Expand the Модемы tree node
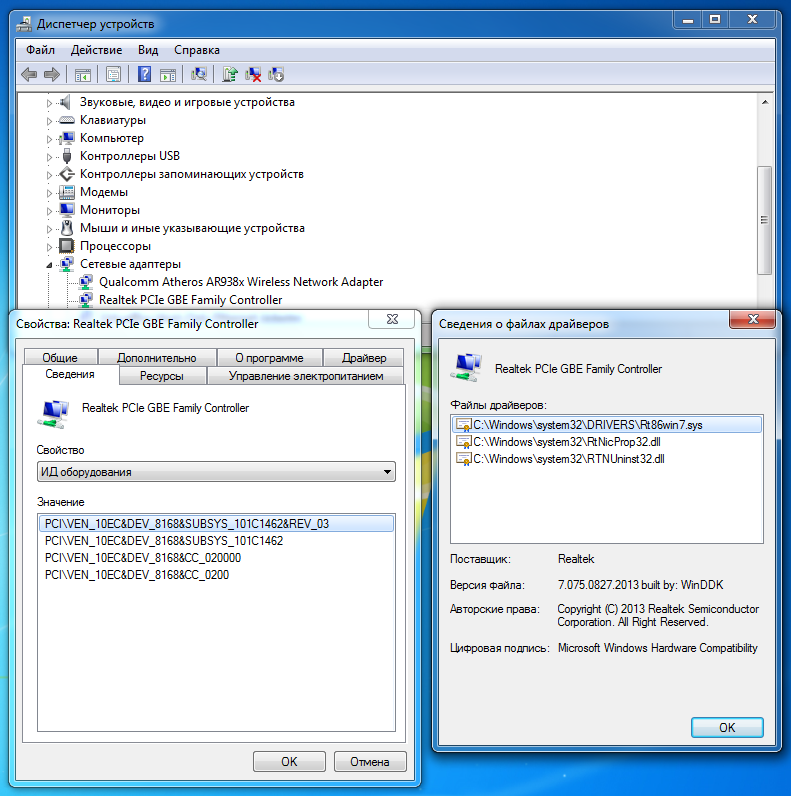The width and height of the screenshot is (791, 796). pos(49,193)
